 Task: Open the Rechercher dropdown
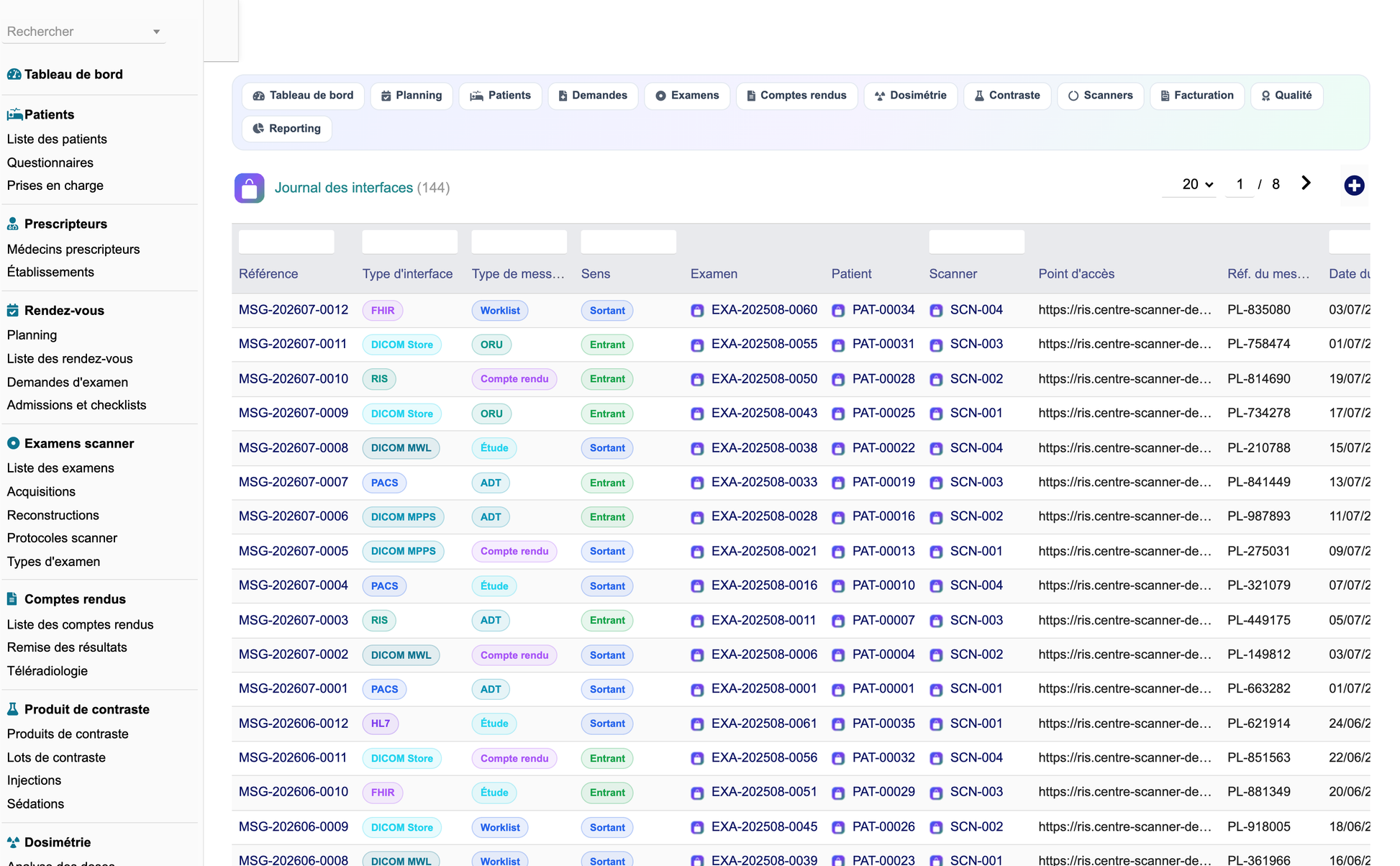[x=83, y=32]
